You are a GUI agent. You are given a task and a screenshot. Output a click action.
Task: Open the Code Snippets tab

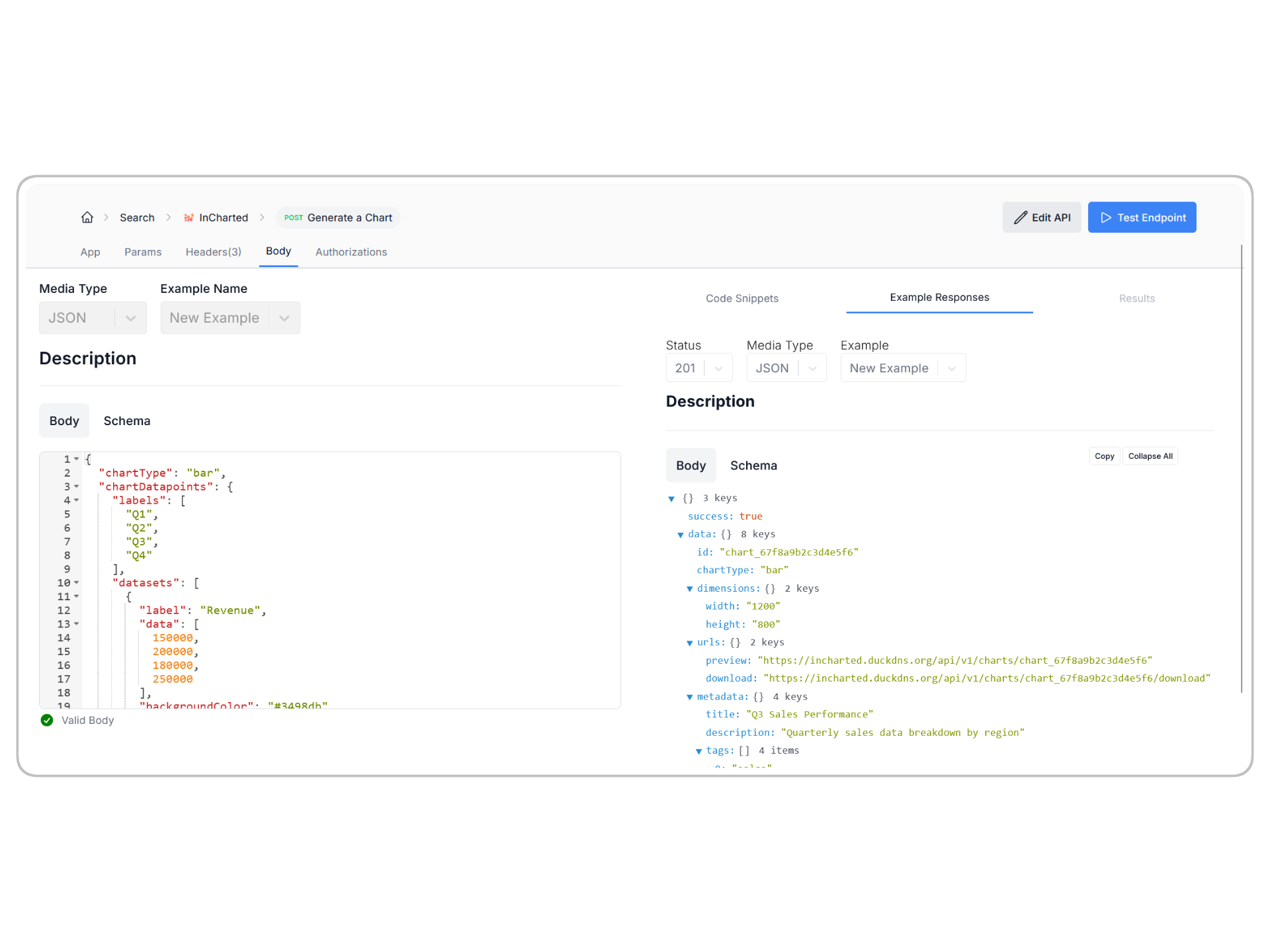point(741,298)
